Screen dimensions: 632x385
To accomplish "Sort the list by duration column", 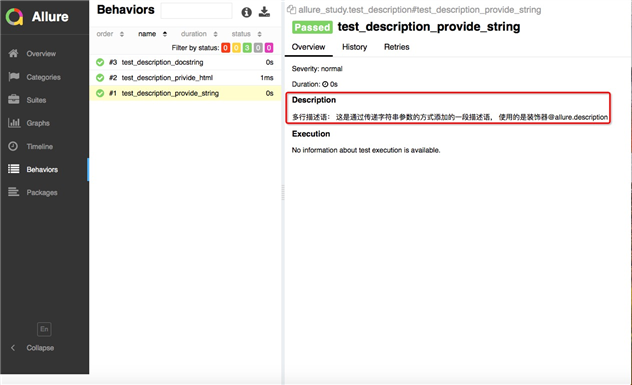I will coord(199,34).
